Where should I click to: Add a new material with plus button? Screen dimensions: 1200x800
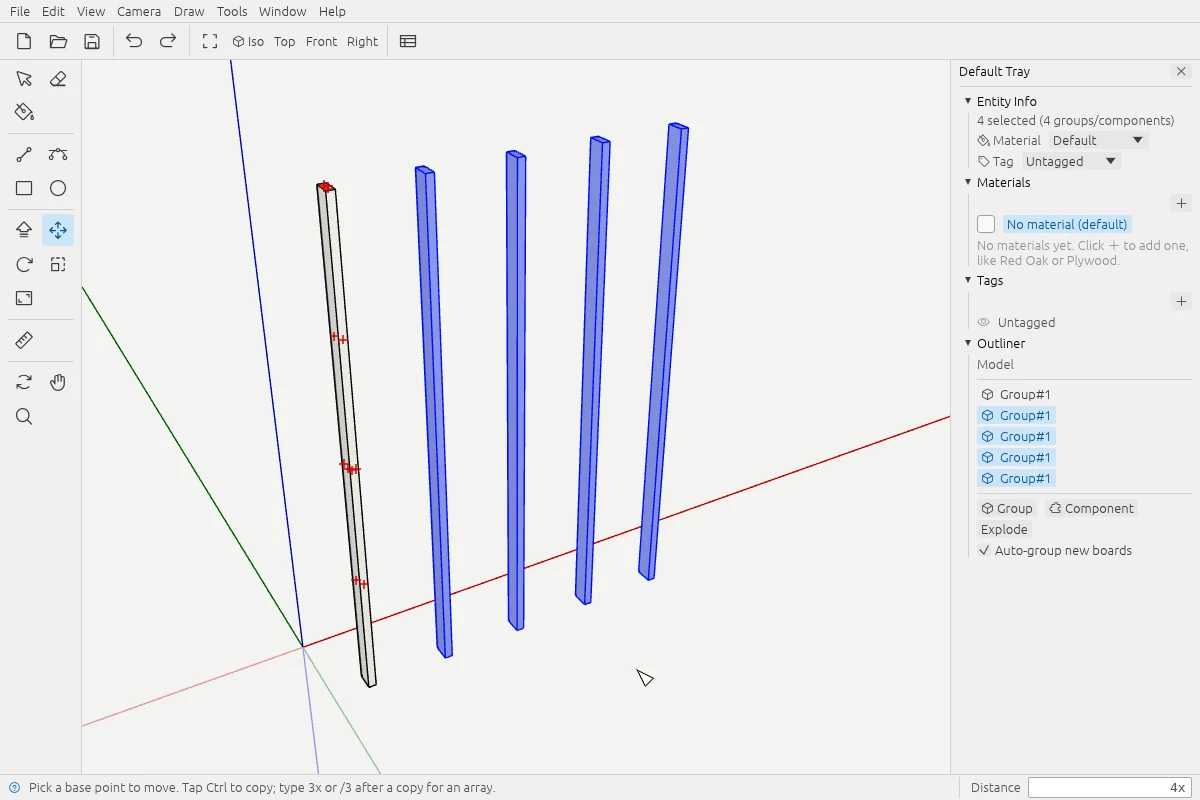click(x=1181, y=203)
